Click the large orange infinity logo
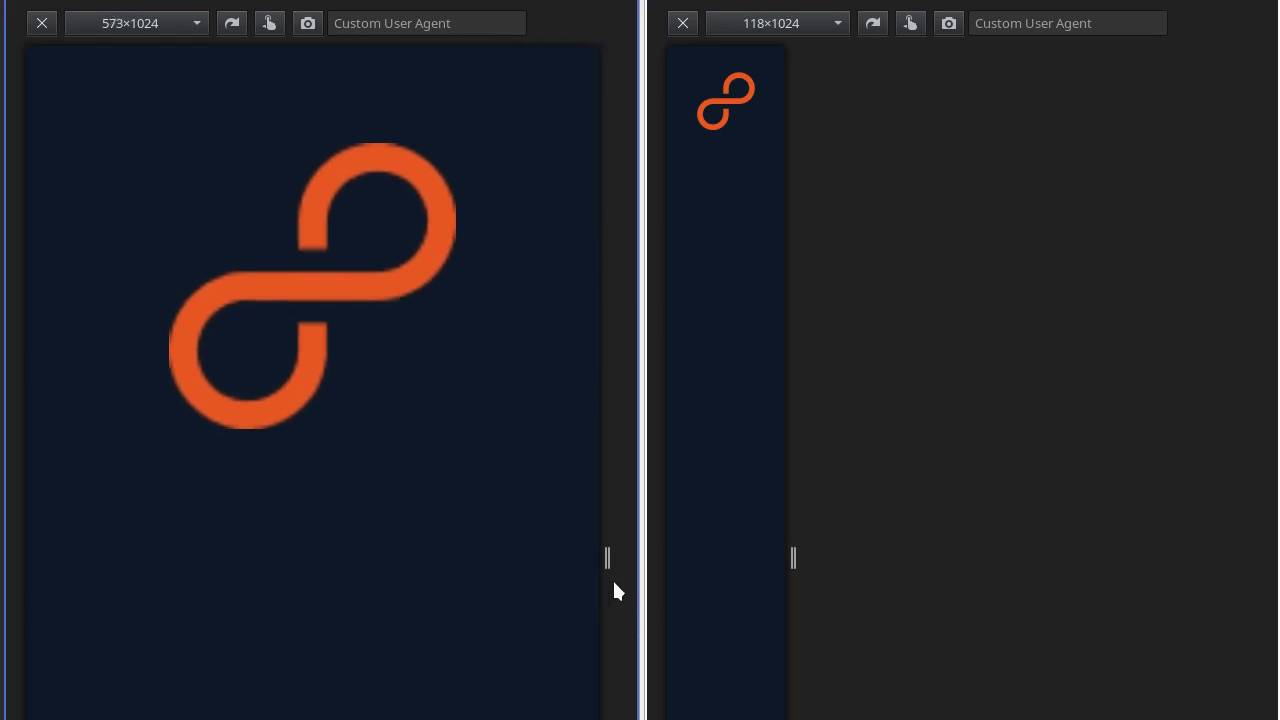 click(x=313, y=286)
